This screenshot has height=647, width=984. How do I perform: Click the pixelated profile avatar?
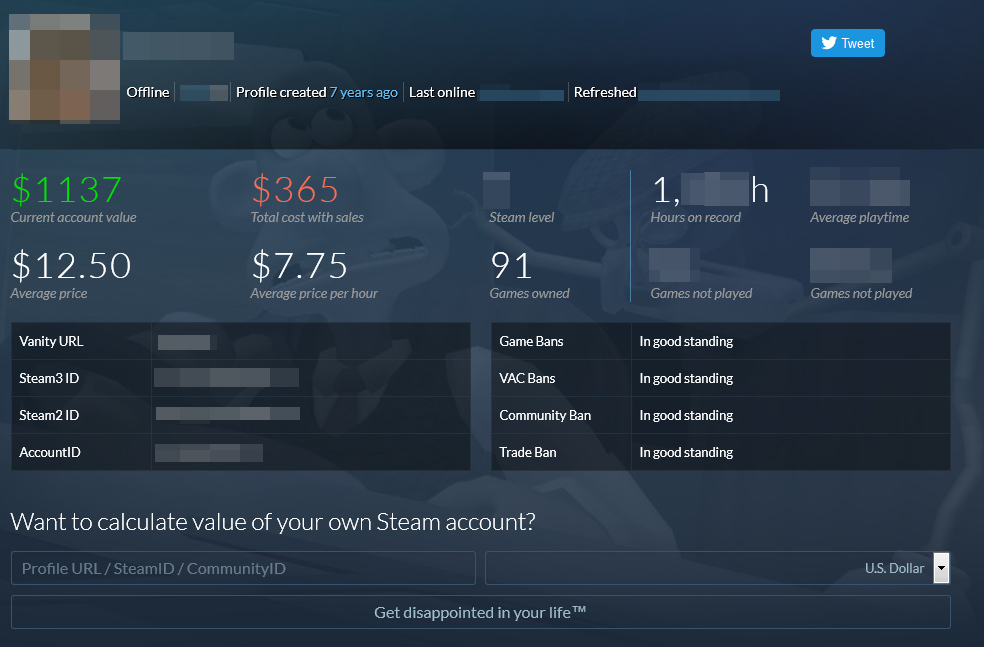point(65,67)
